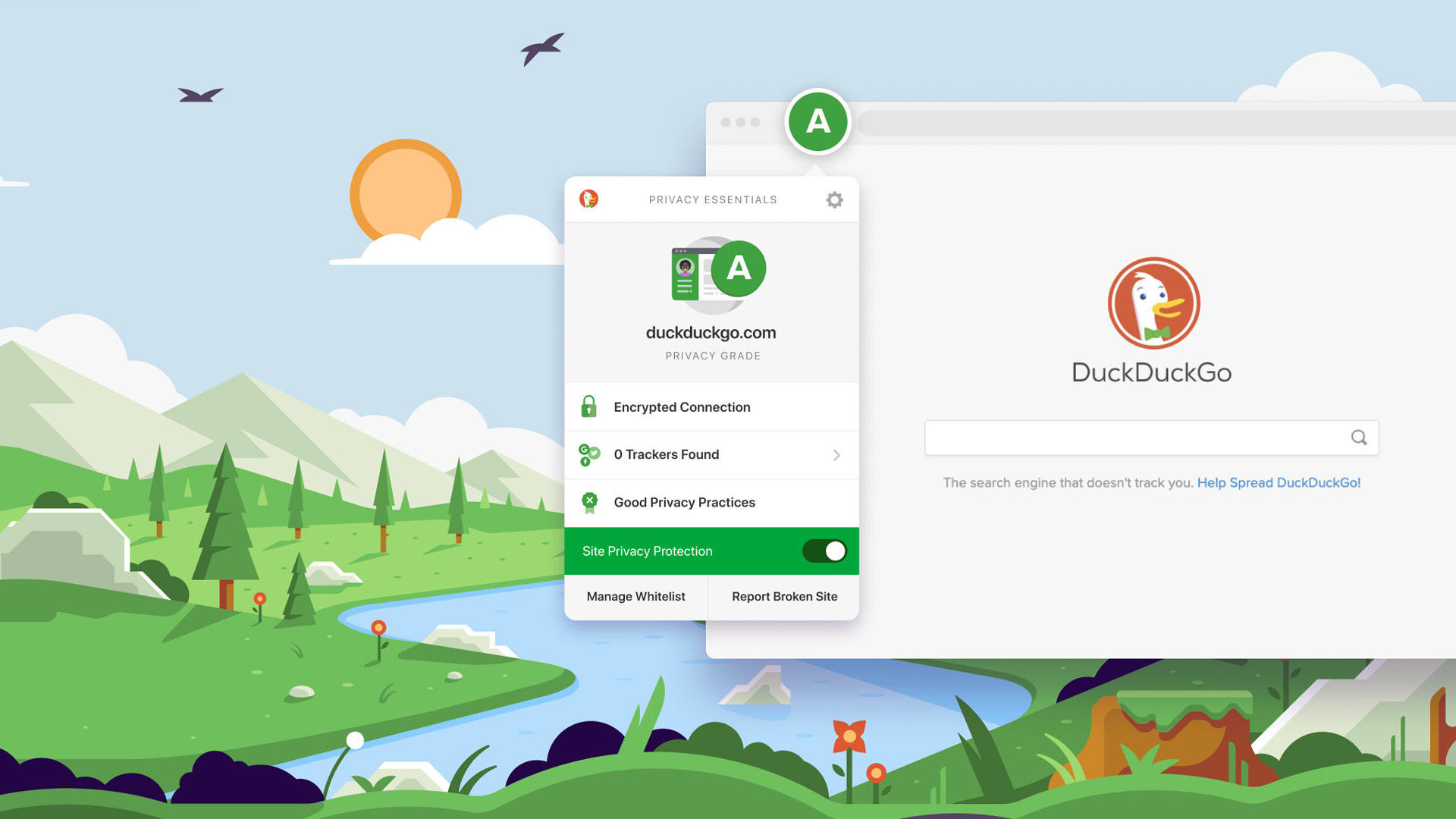Image resolution: width=1456 pixels, height=819 pixels.
Task: Click the Help Spread DuckDuckGo link
Action: click(x=1279, y=482)
